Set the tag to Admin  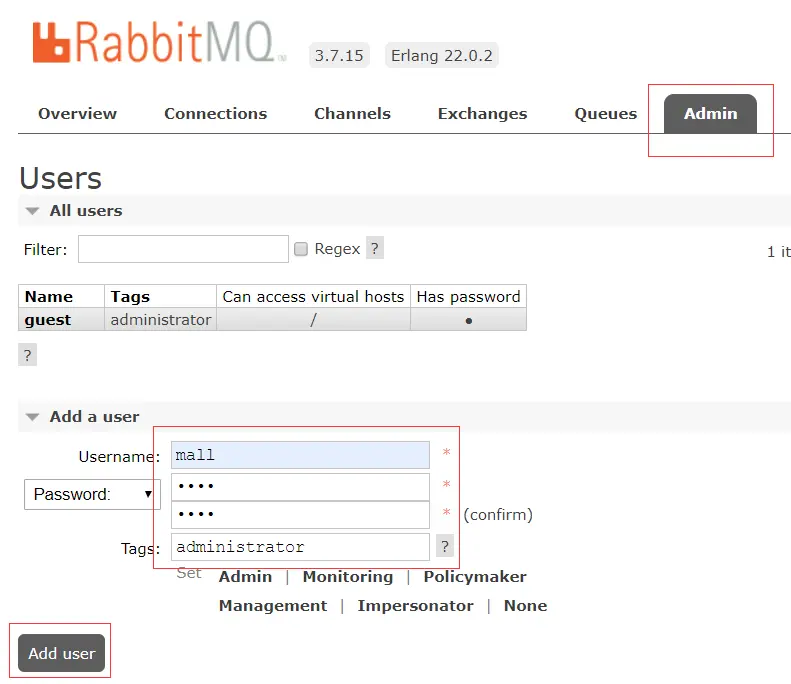(245, 577)
